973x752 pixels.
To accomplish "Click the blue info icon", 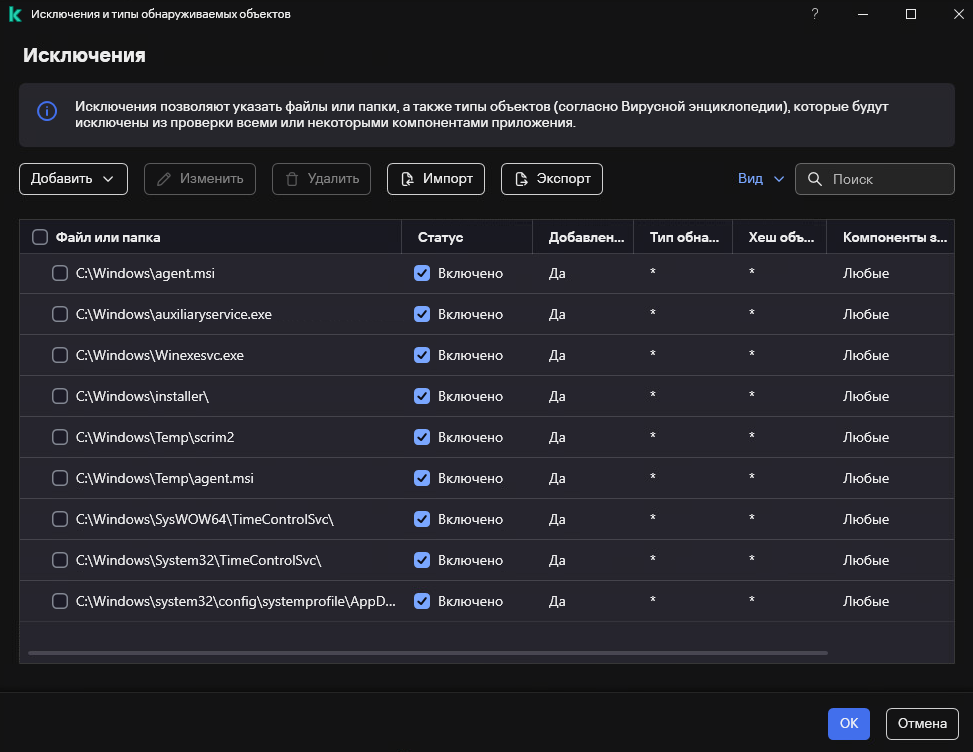I will coord(47,111).
